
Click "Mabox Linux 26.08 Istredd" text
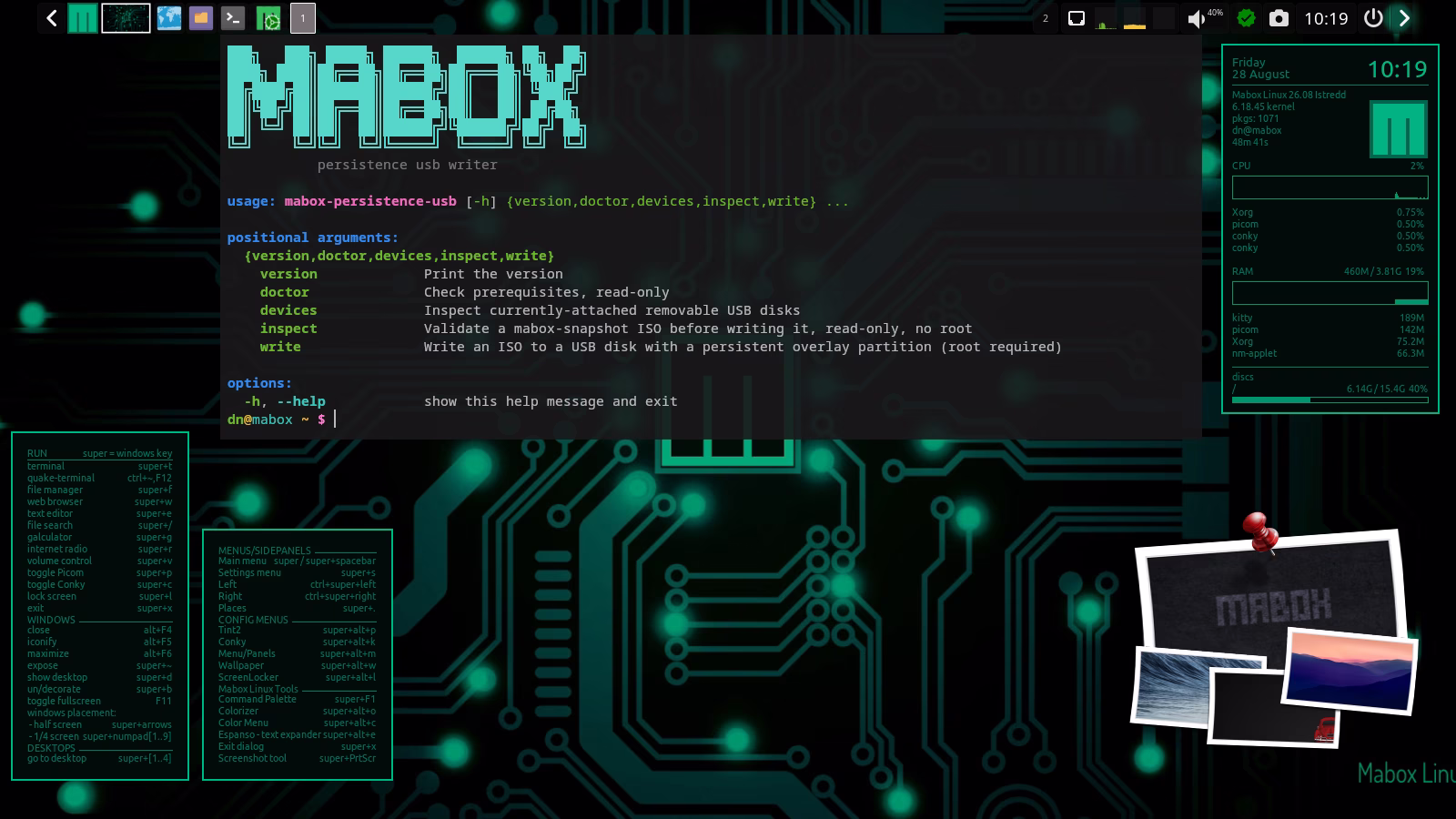click(1289, 95)
